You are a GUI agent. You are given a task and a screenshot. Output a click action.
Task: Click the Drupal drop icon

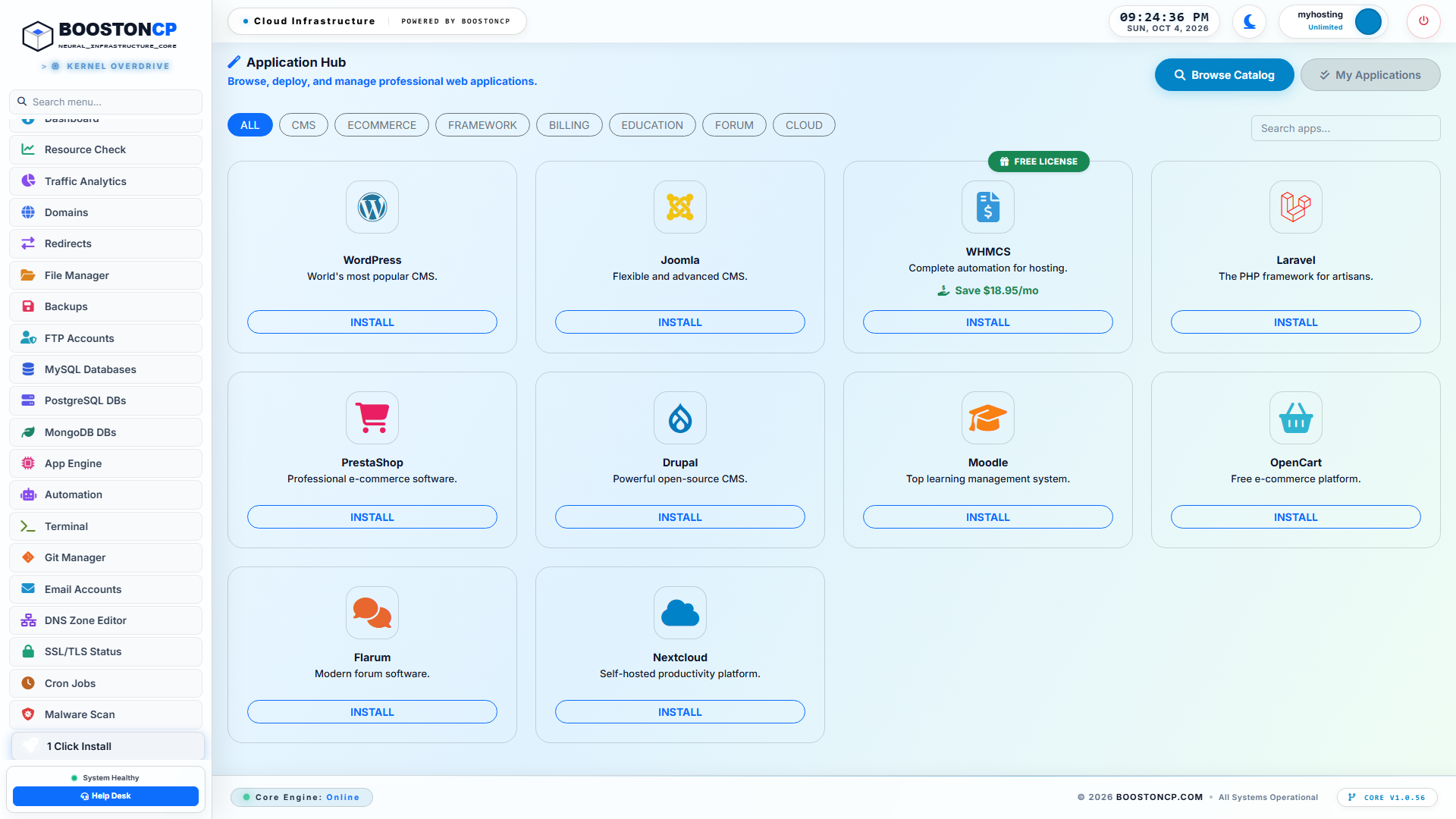tap(680, 418)
